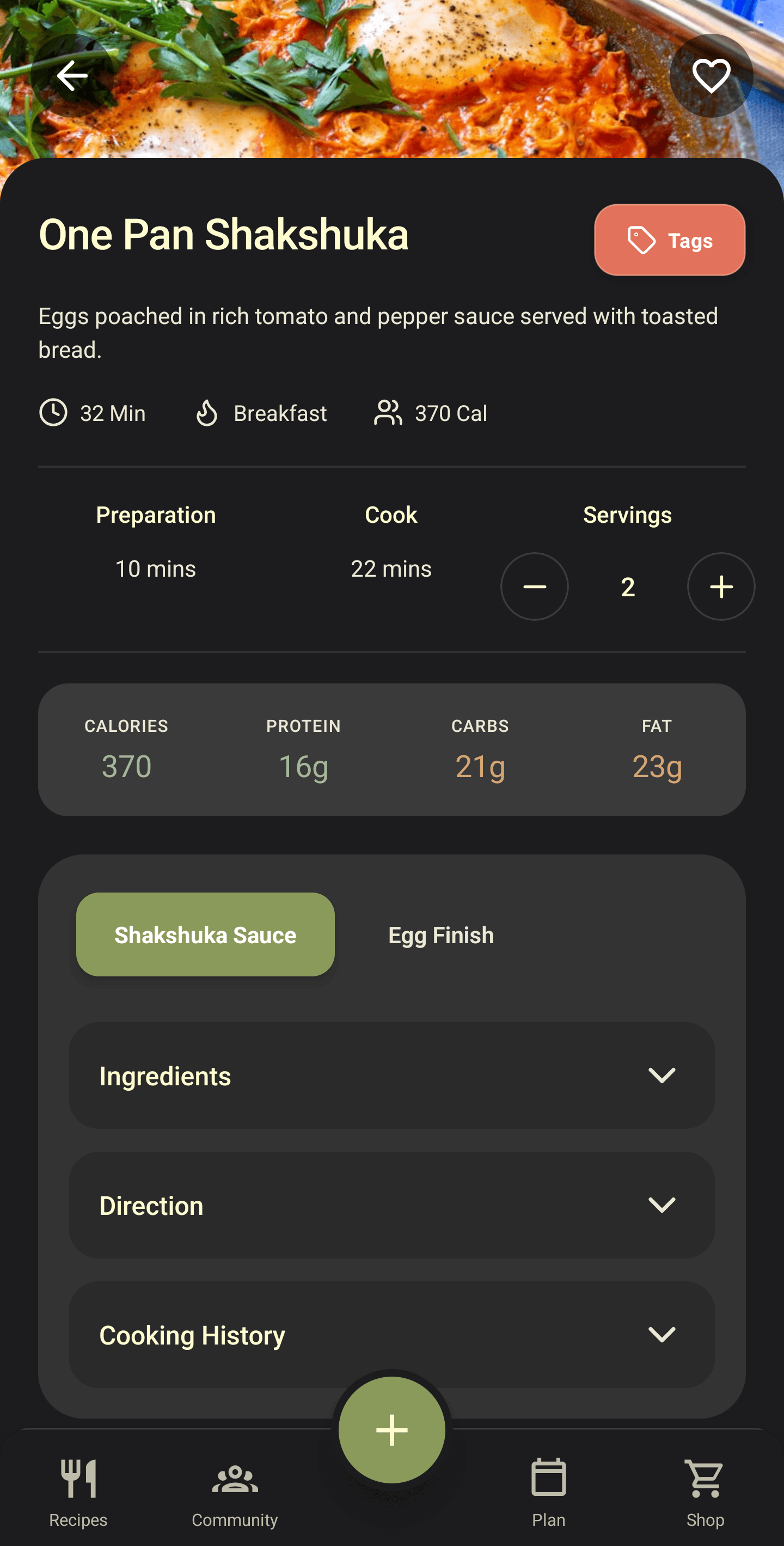This screenshot has height=1546, width=784.
Task: Switch to the Egg Finish tab
Action: click(440, 934)
